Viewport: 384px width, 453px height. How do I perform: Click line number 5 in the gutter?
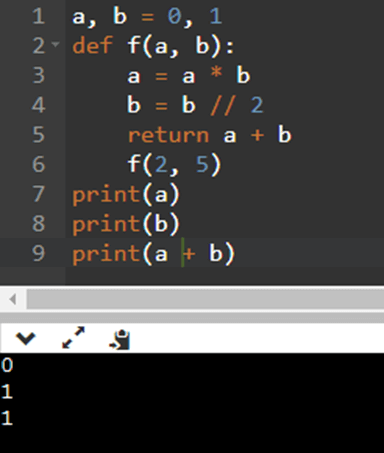38,135
